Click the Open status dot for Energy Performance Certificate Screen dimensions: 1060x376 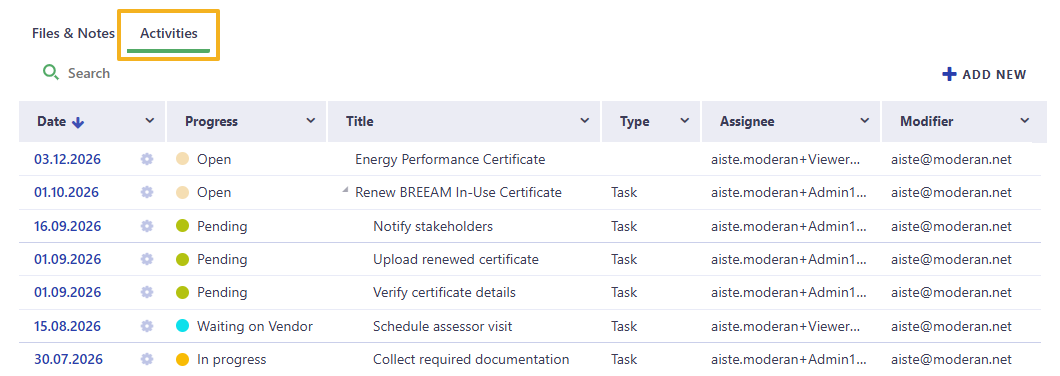coord(182,160)
